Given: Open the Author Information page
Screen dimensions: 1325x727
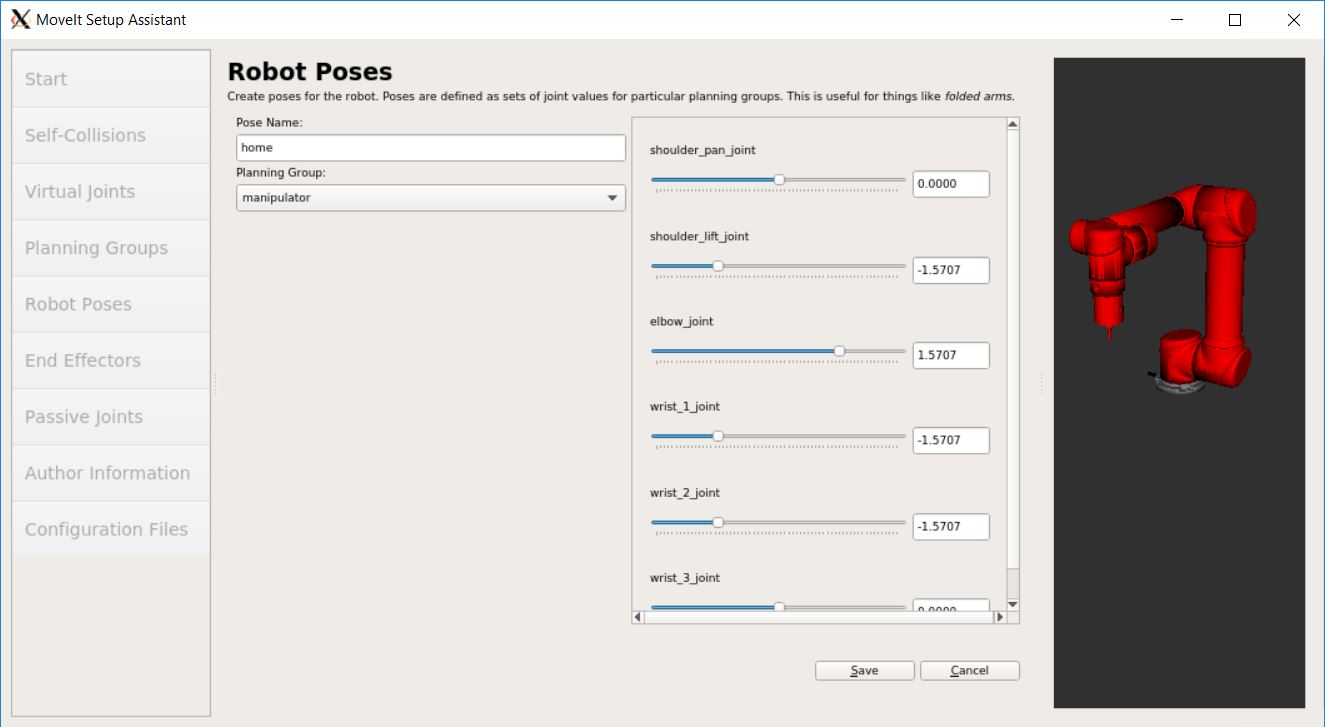Looking at the screenshot, I should 110,472.
